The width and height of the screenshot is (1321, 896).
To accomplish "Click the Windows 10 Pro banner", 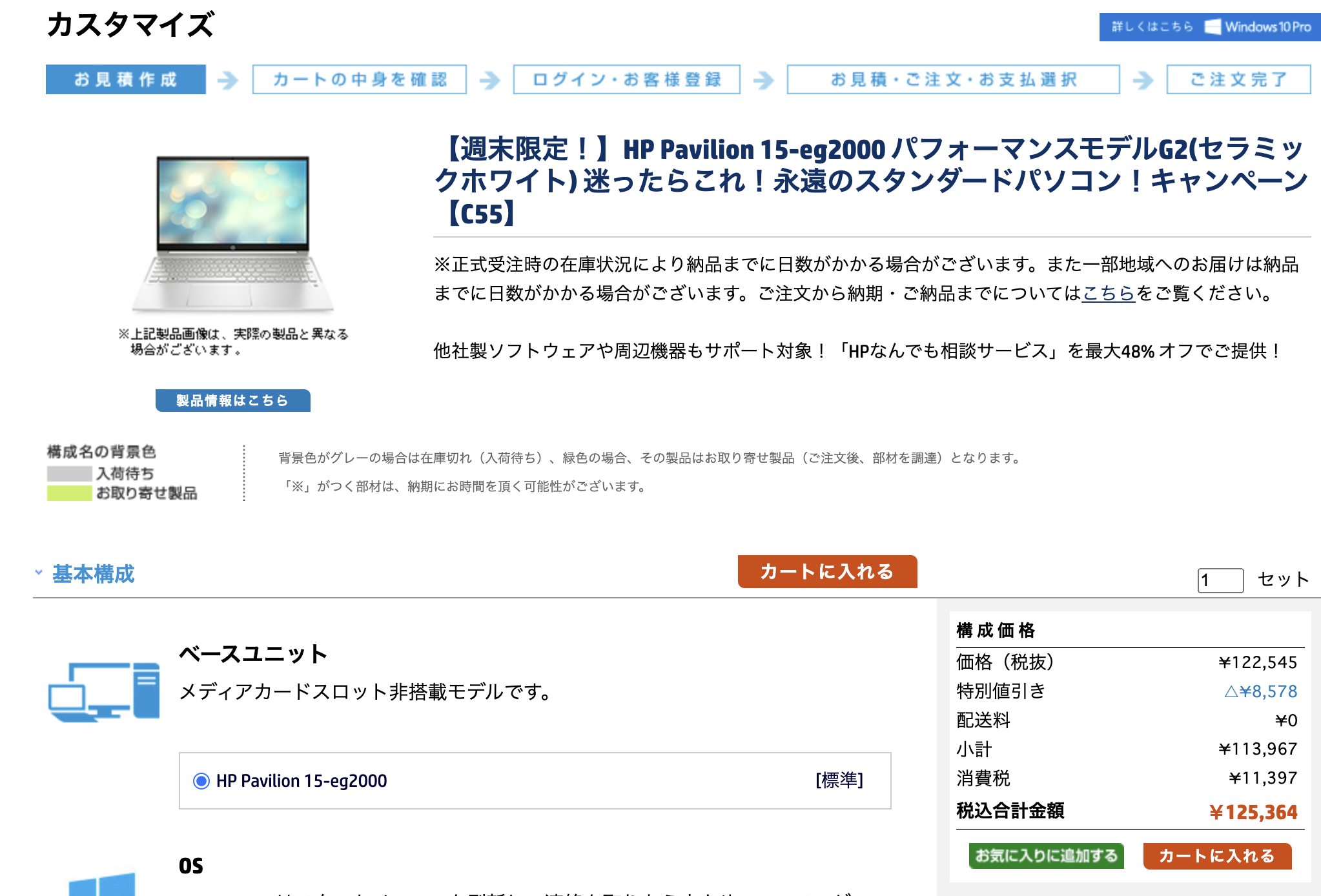I will 1209,27.
